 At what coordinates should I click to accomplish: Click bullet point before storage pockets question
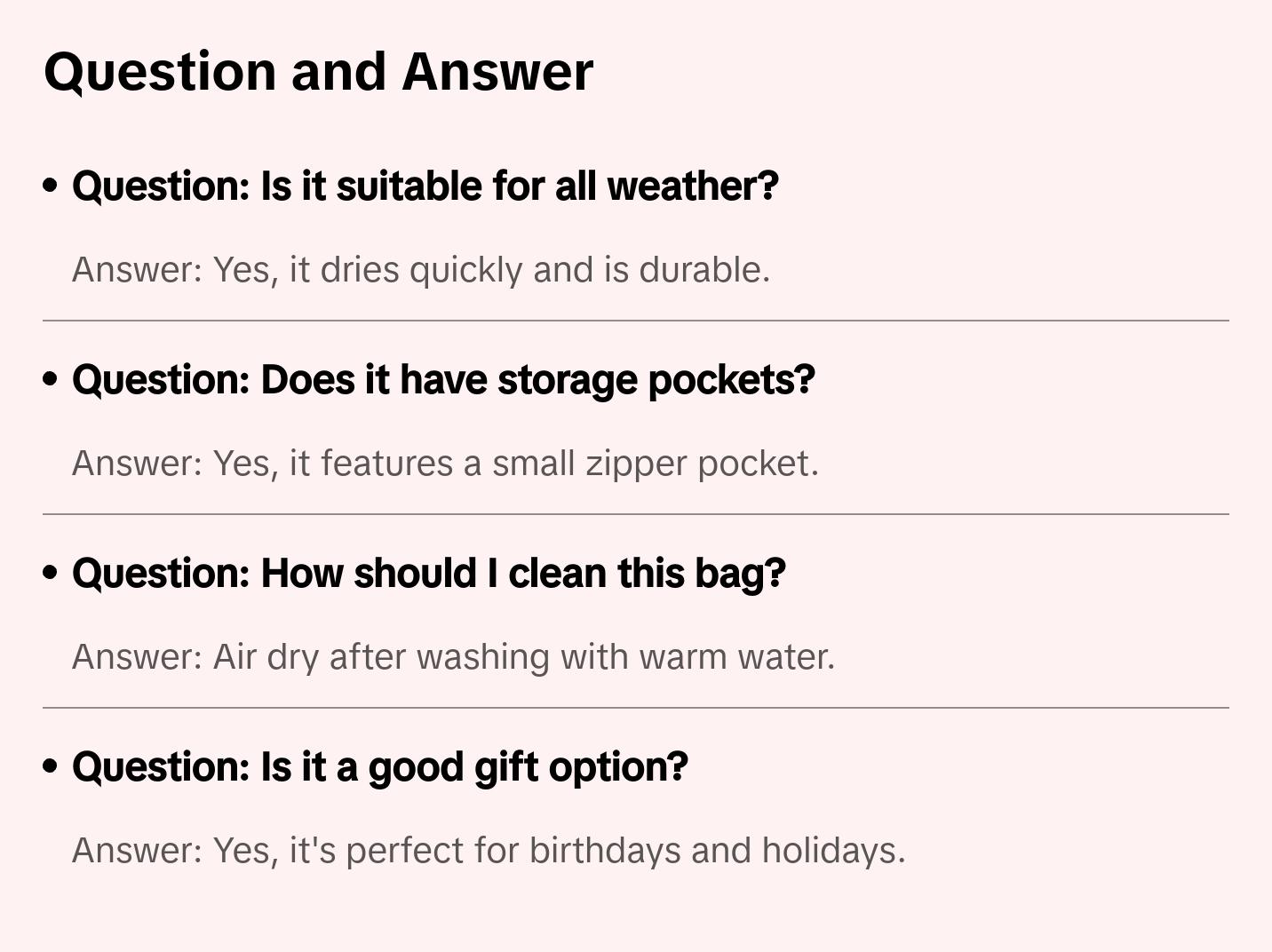click(x=51, y=380)
